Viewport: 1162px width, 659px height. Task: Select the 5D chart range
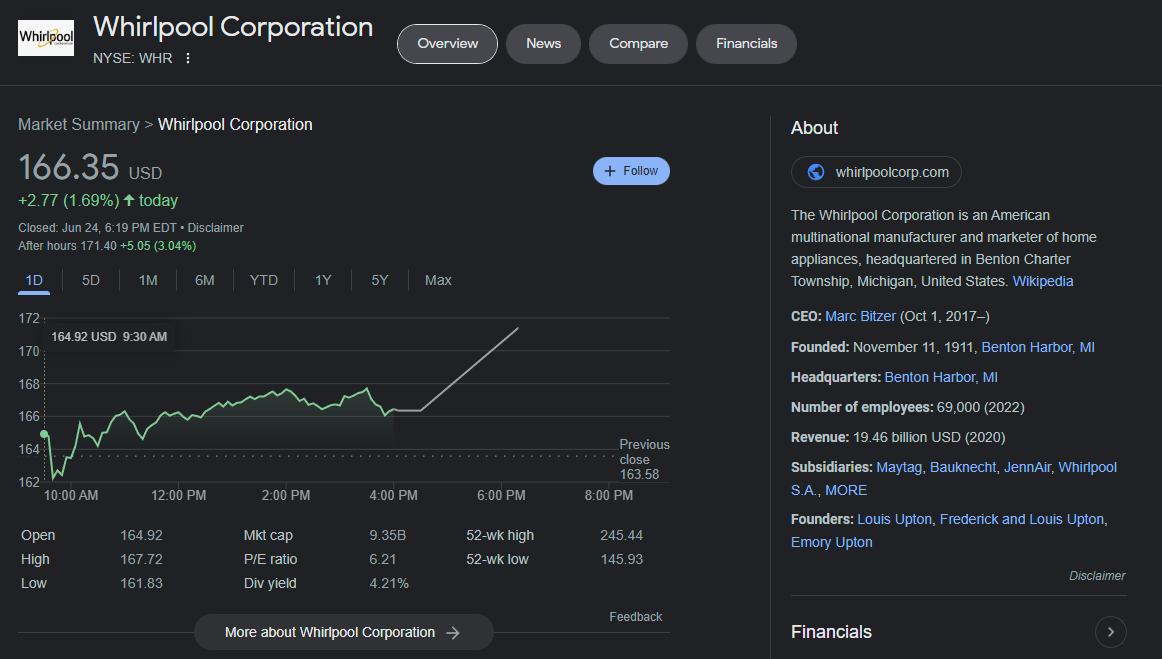(x=90, y=280)
